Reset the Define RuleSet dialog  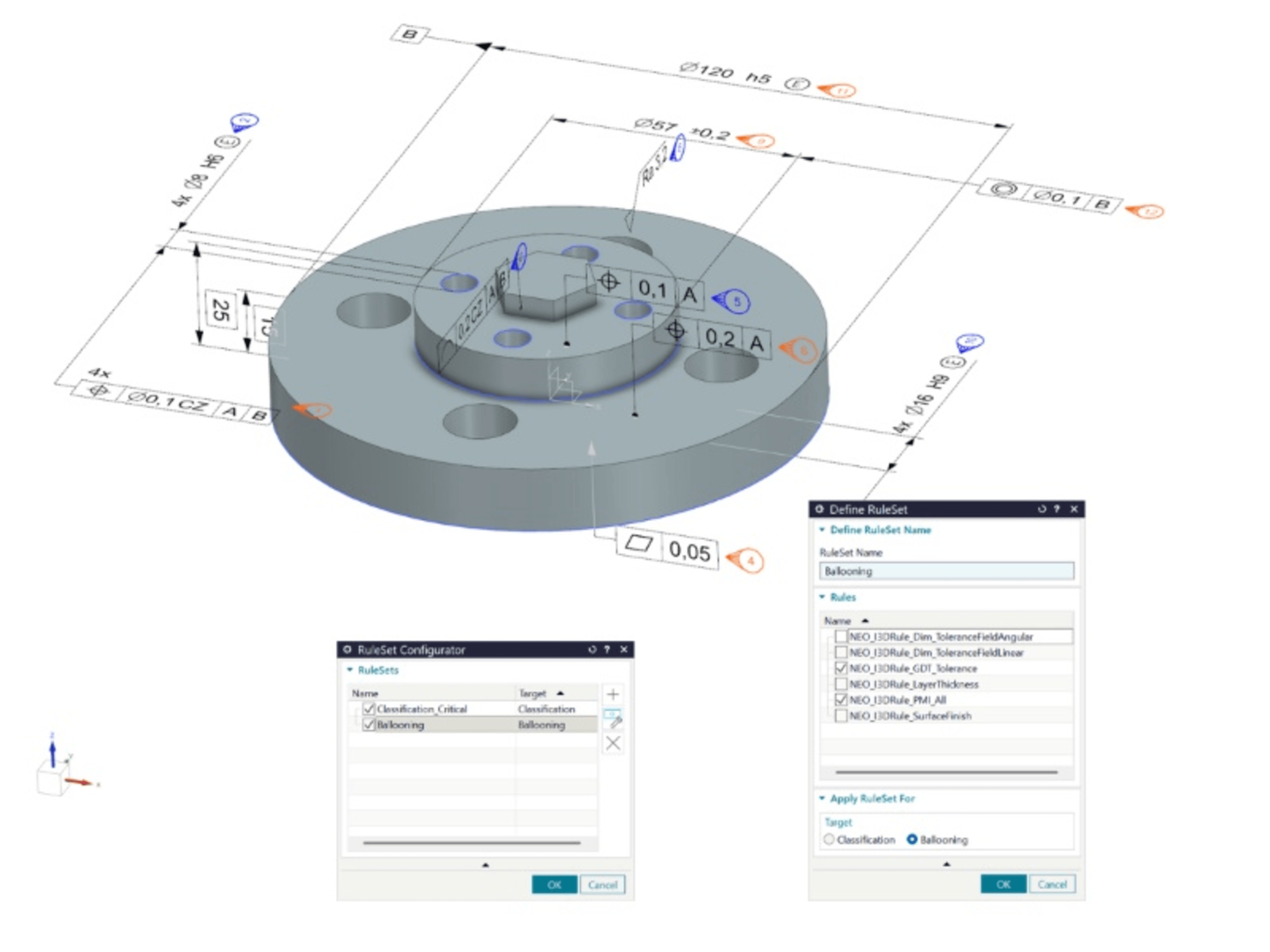tap(1042, 509)
